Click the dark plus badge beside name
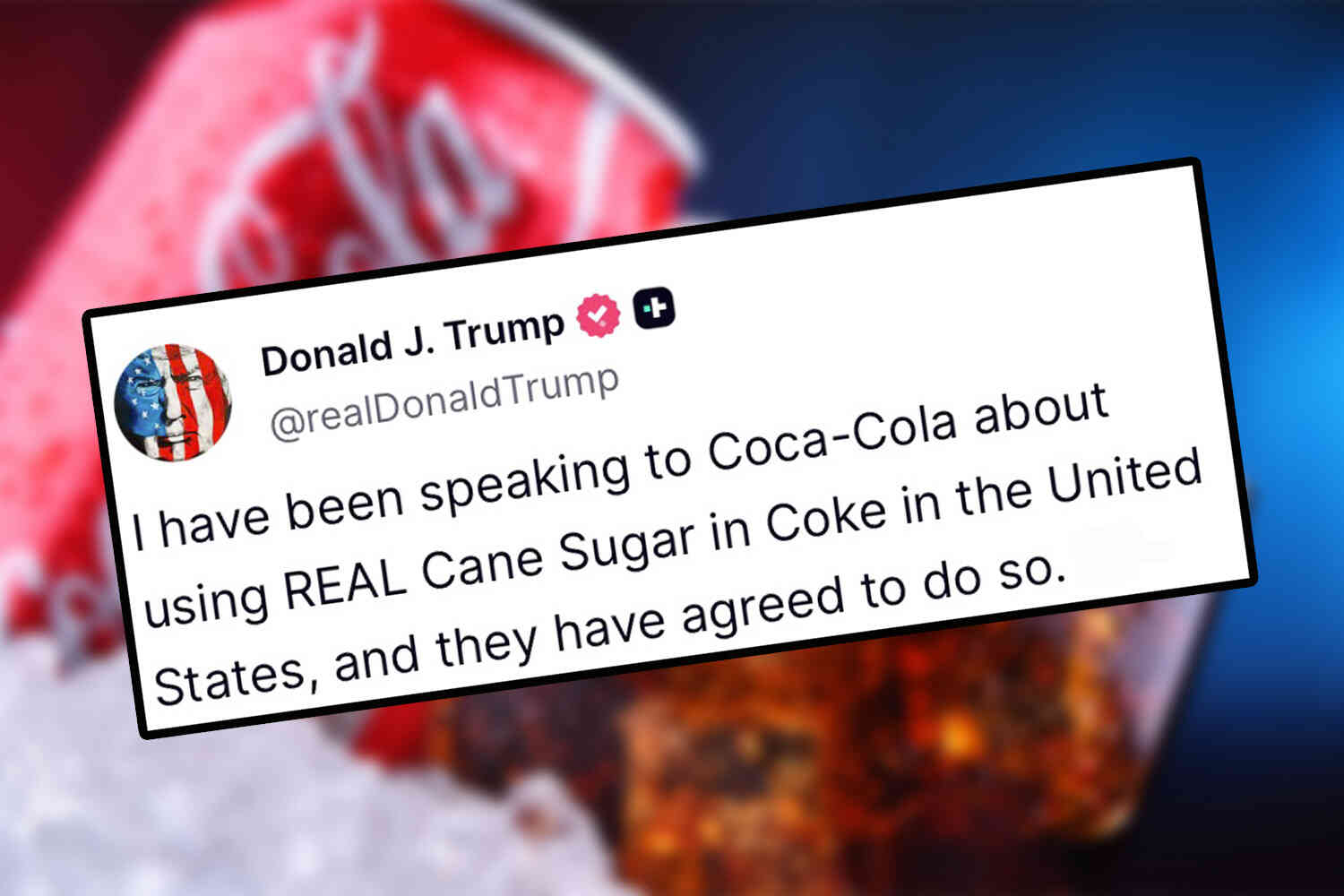This screenshot has width=1344, height=896. pyautogui.click(x=655, y=307)
